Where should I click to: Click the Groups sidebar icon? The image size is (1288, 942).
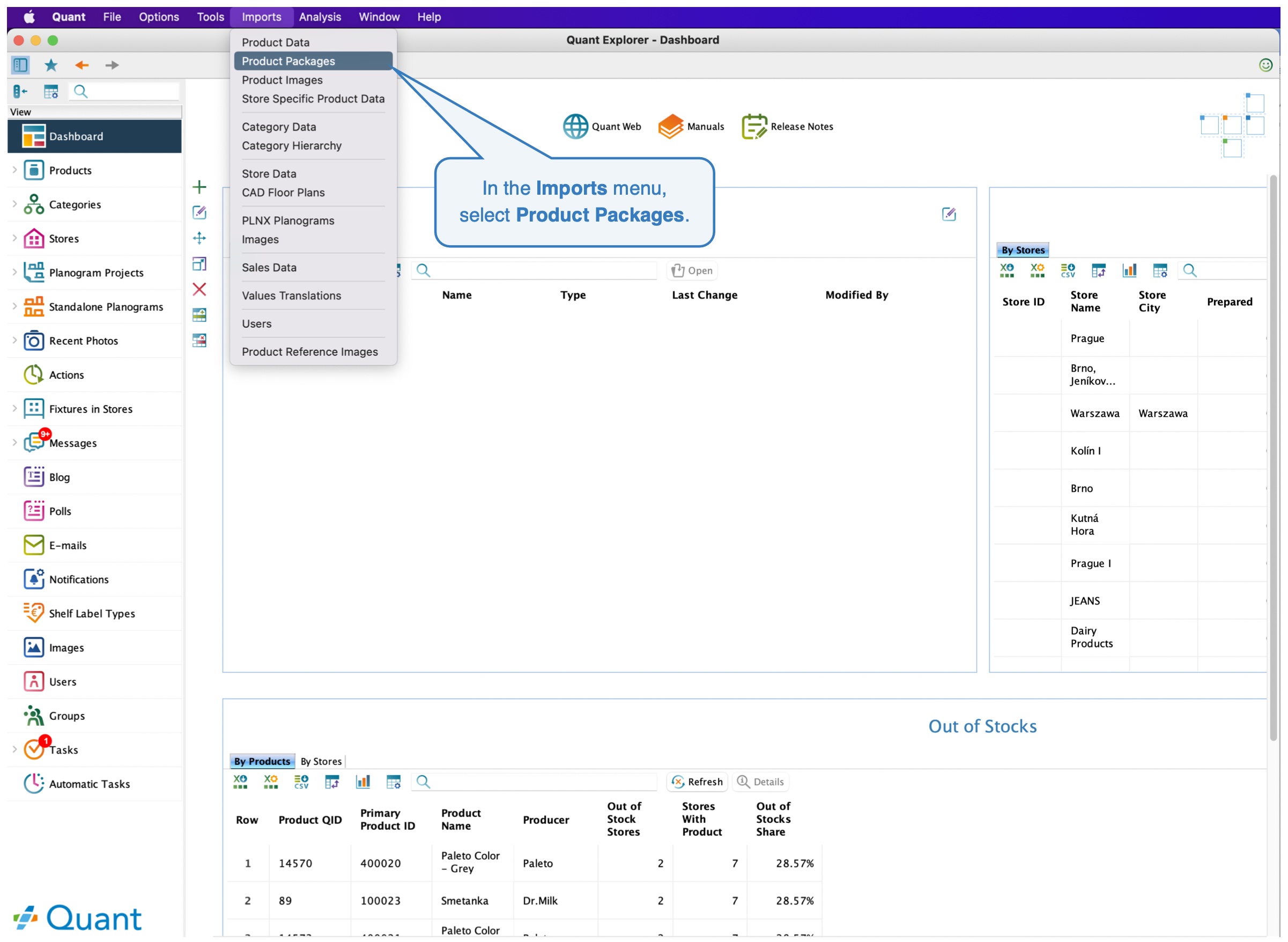34,716
